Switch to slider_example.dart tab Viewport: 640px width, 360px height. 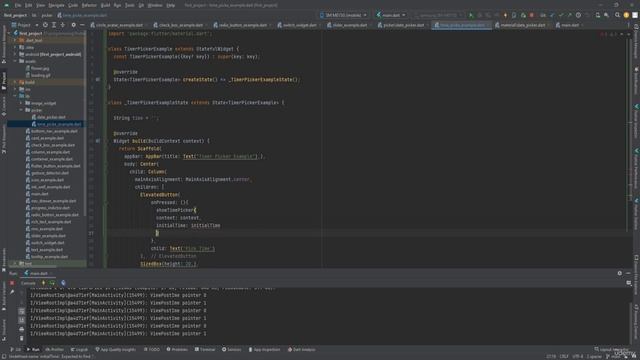pyautogui.click(x=348, y=25)
